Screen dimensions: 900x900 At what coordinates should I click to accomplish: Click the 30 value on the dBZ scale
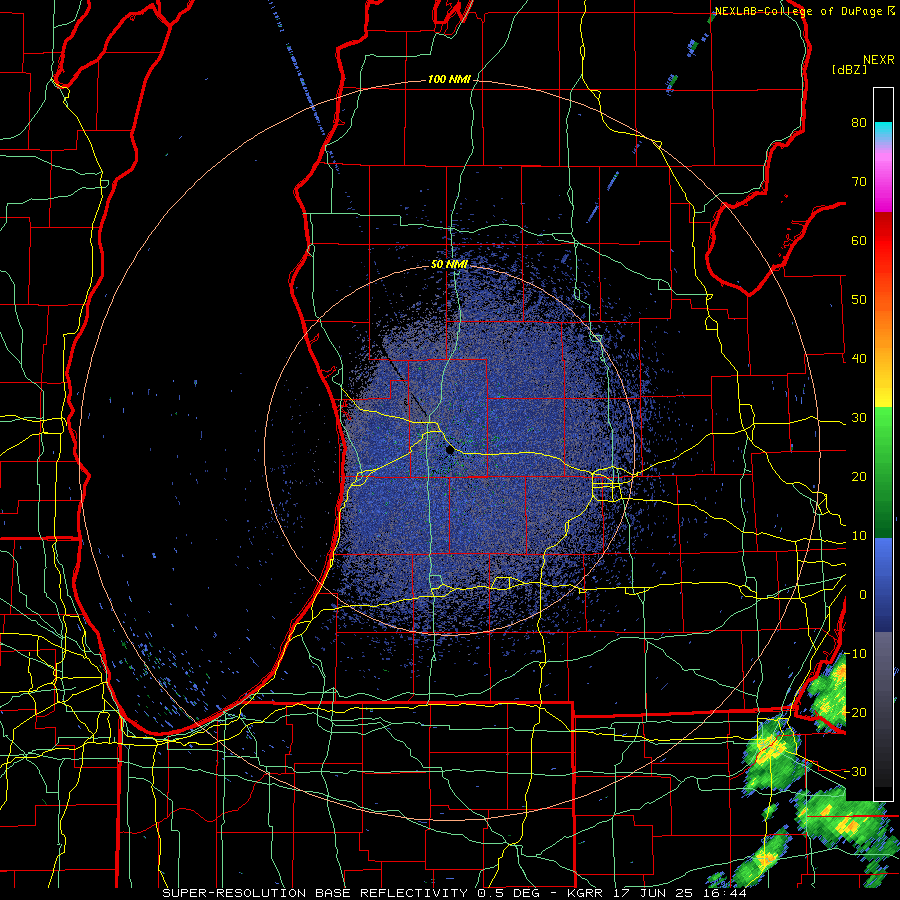859,417
